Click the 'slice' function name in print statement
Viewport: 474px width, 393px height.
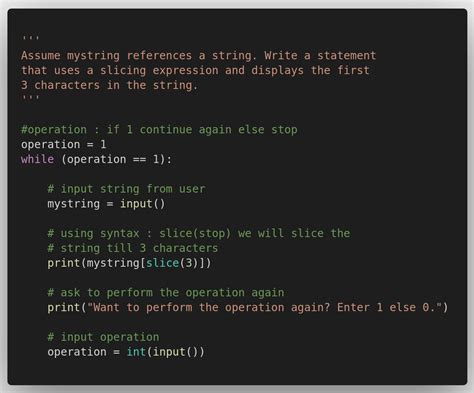click(162, 263)
